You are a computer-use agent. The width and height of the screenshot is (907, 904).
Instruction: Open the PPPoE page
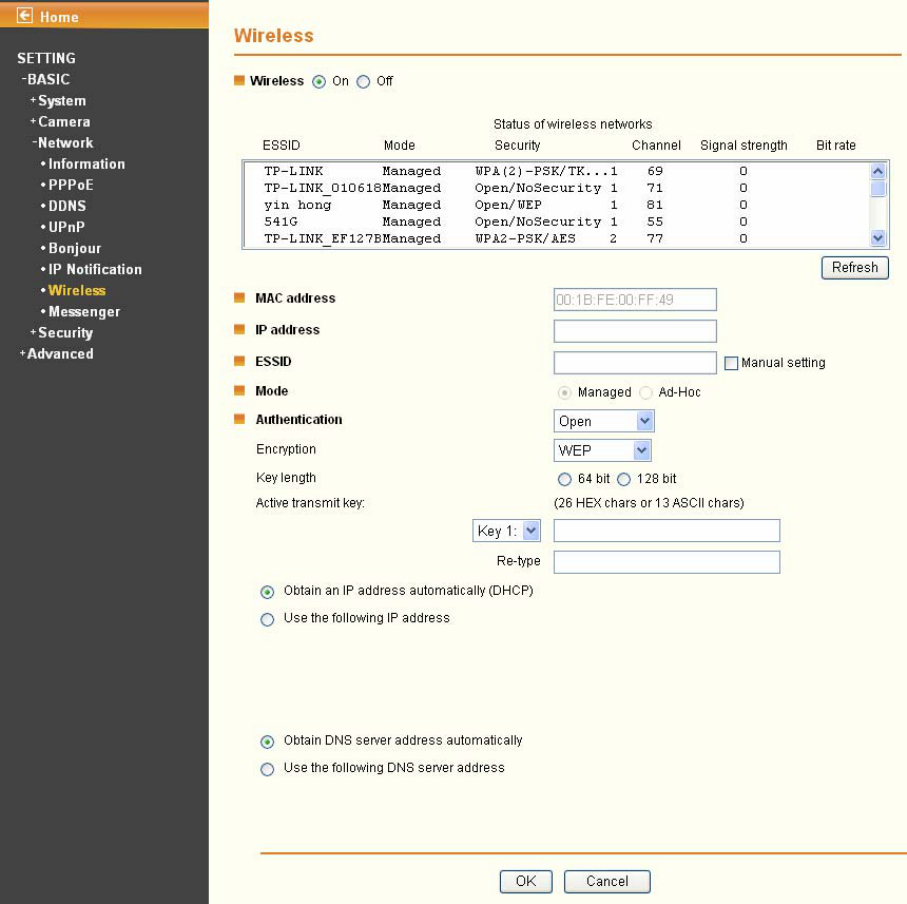pos(71,185)
